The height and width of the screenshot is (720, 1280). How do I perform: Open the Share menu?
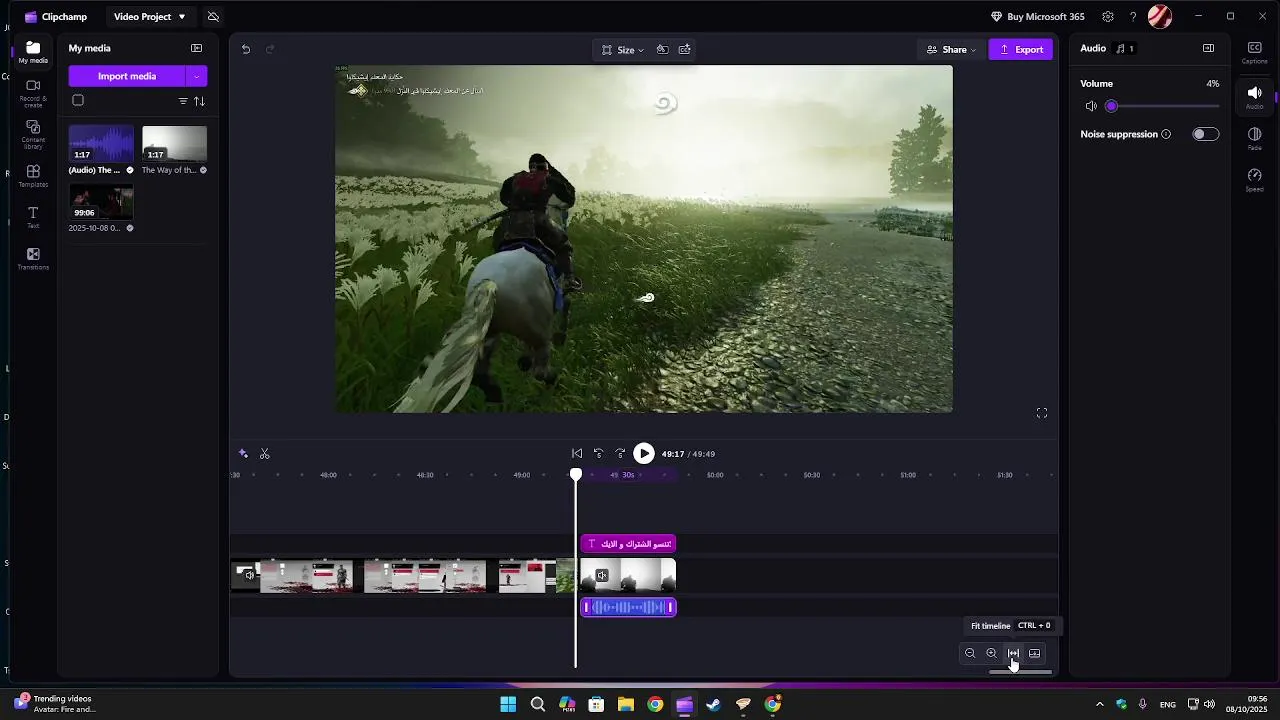pos(951,49)
